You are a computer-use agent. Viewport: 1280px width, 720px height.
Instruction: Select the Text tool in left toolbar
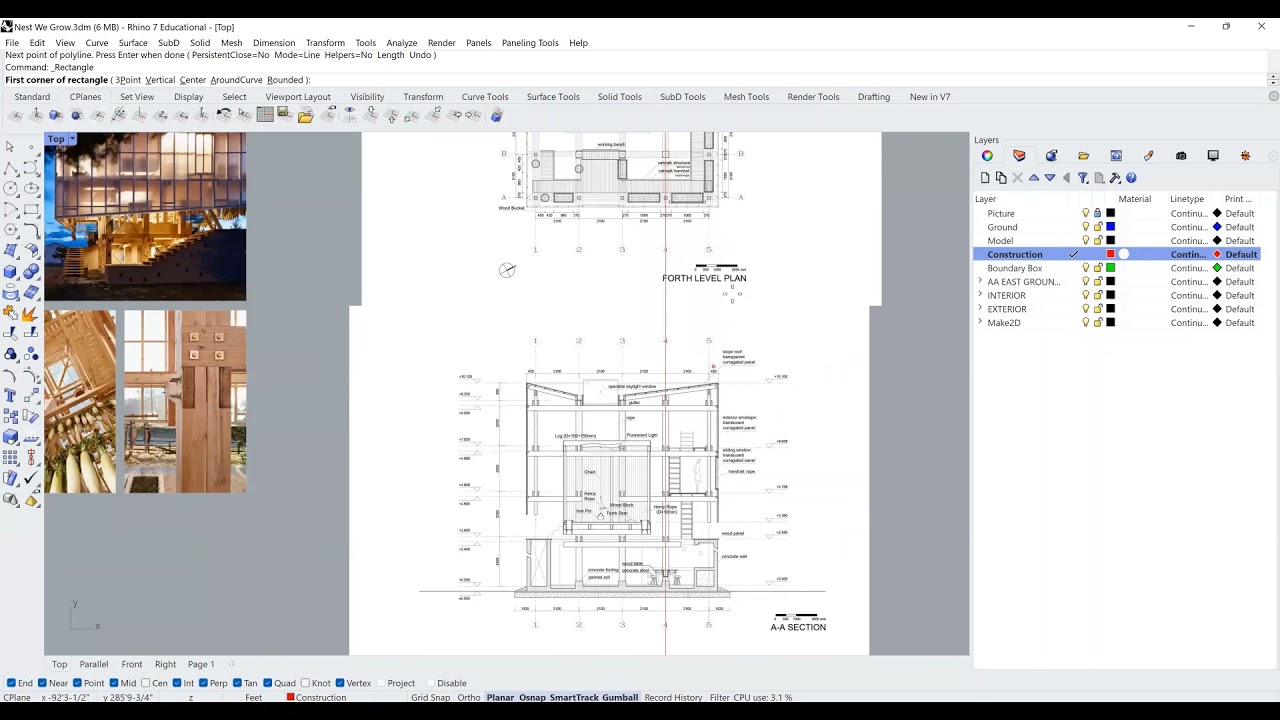[11, 397]
